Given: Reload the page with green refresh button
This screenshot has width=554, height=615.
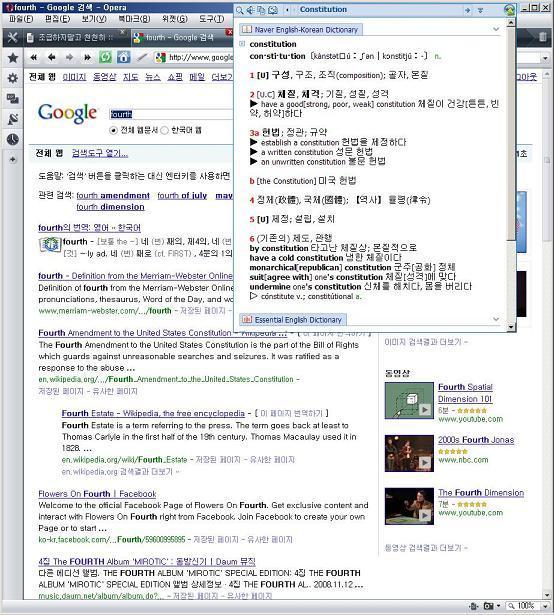Looking at the screenshot, I should click(x=105, y=57).
